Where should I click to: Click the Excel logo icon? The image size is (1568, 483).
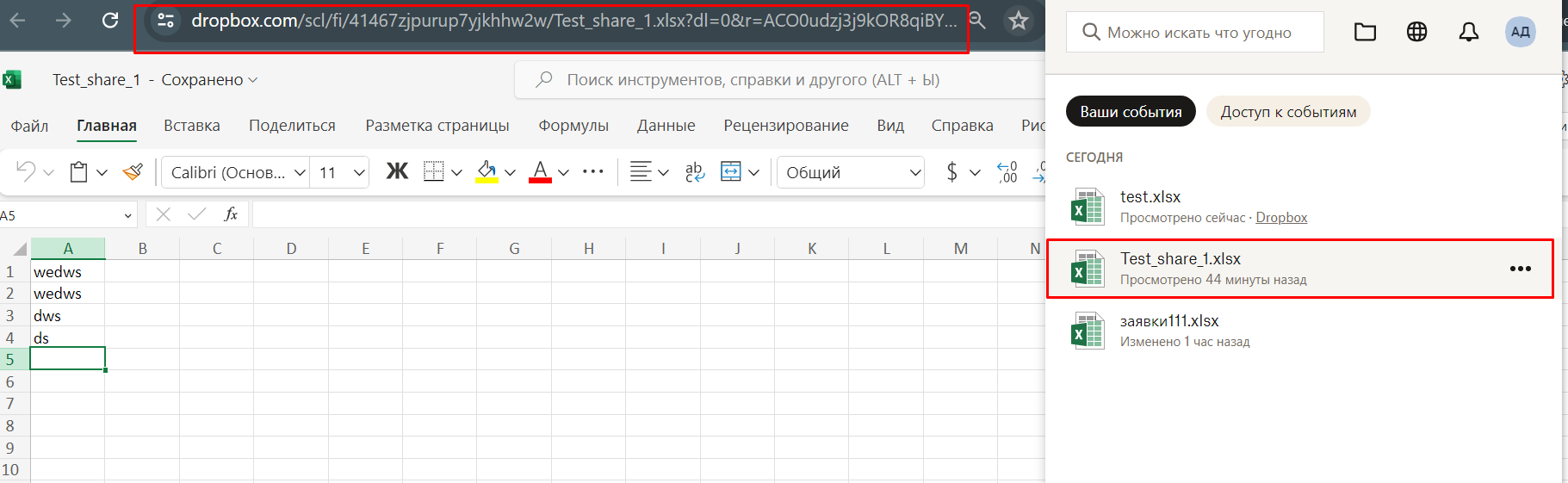(11, 80)
